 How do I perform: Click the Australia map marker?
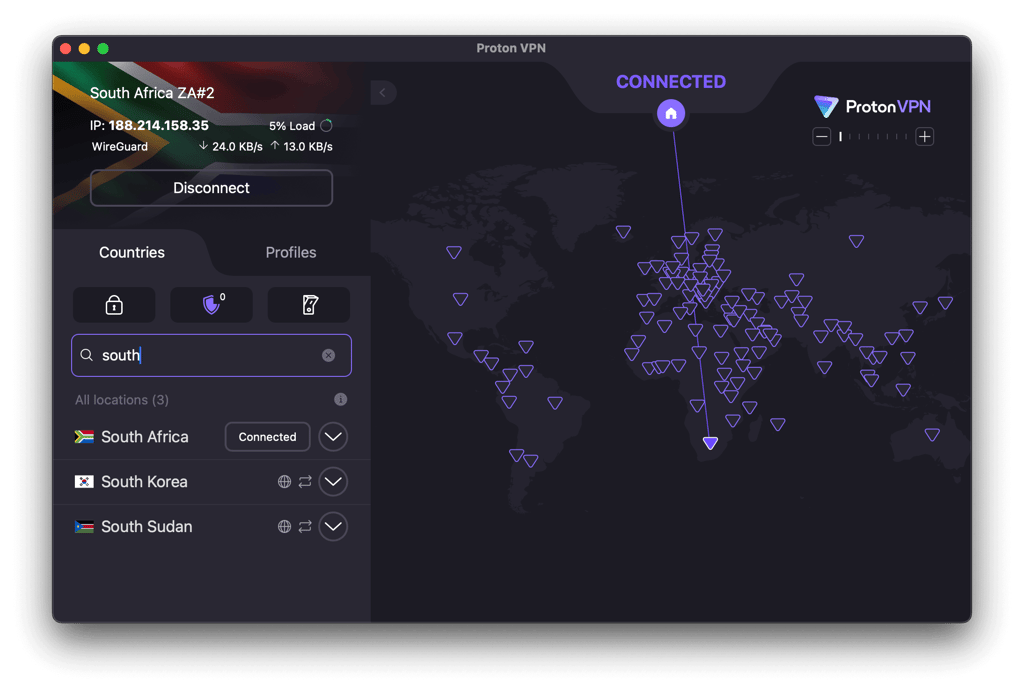932,435
